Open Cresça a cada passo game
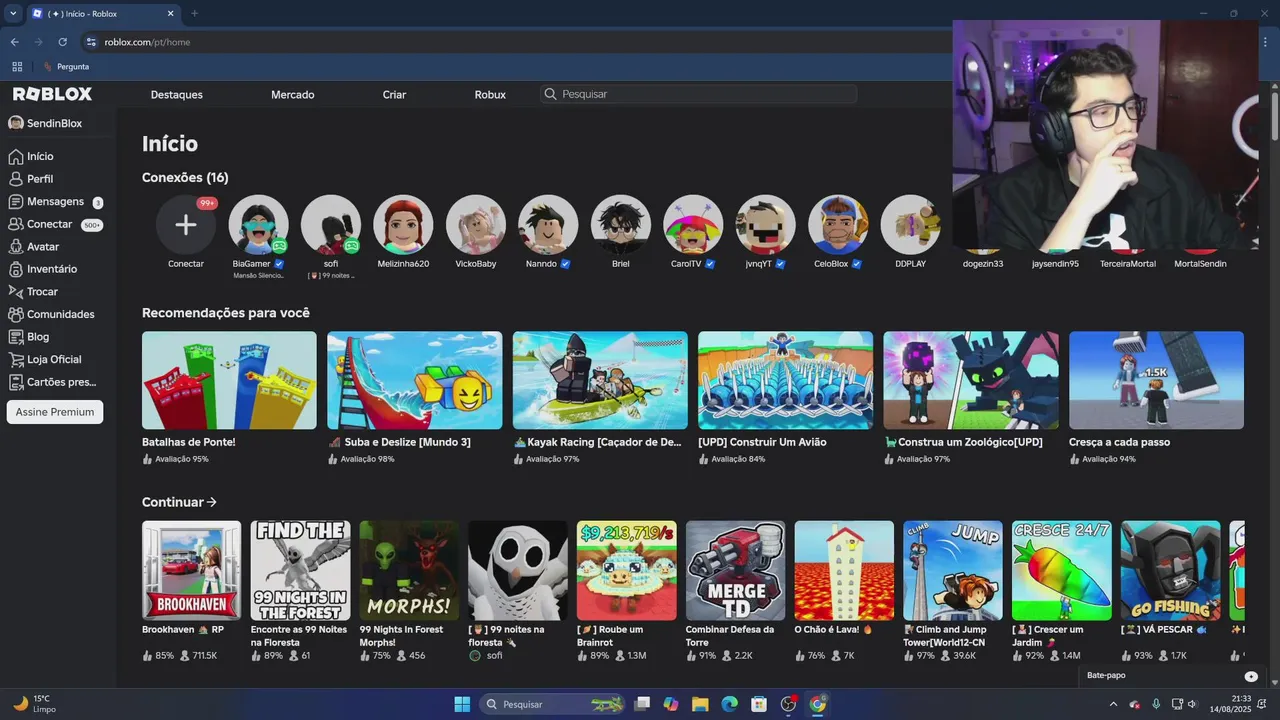 1156,380
